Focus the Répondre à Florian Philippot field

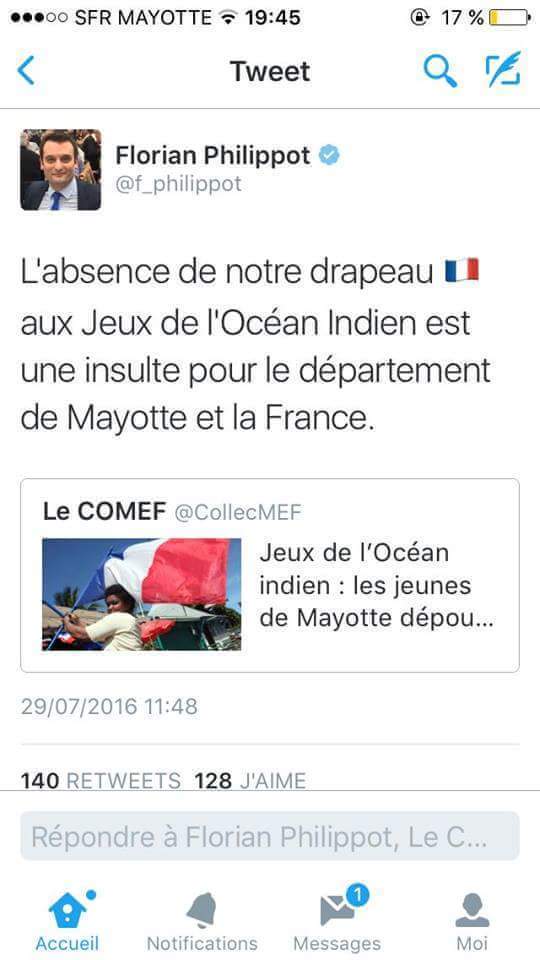270,836
